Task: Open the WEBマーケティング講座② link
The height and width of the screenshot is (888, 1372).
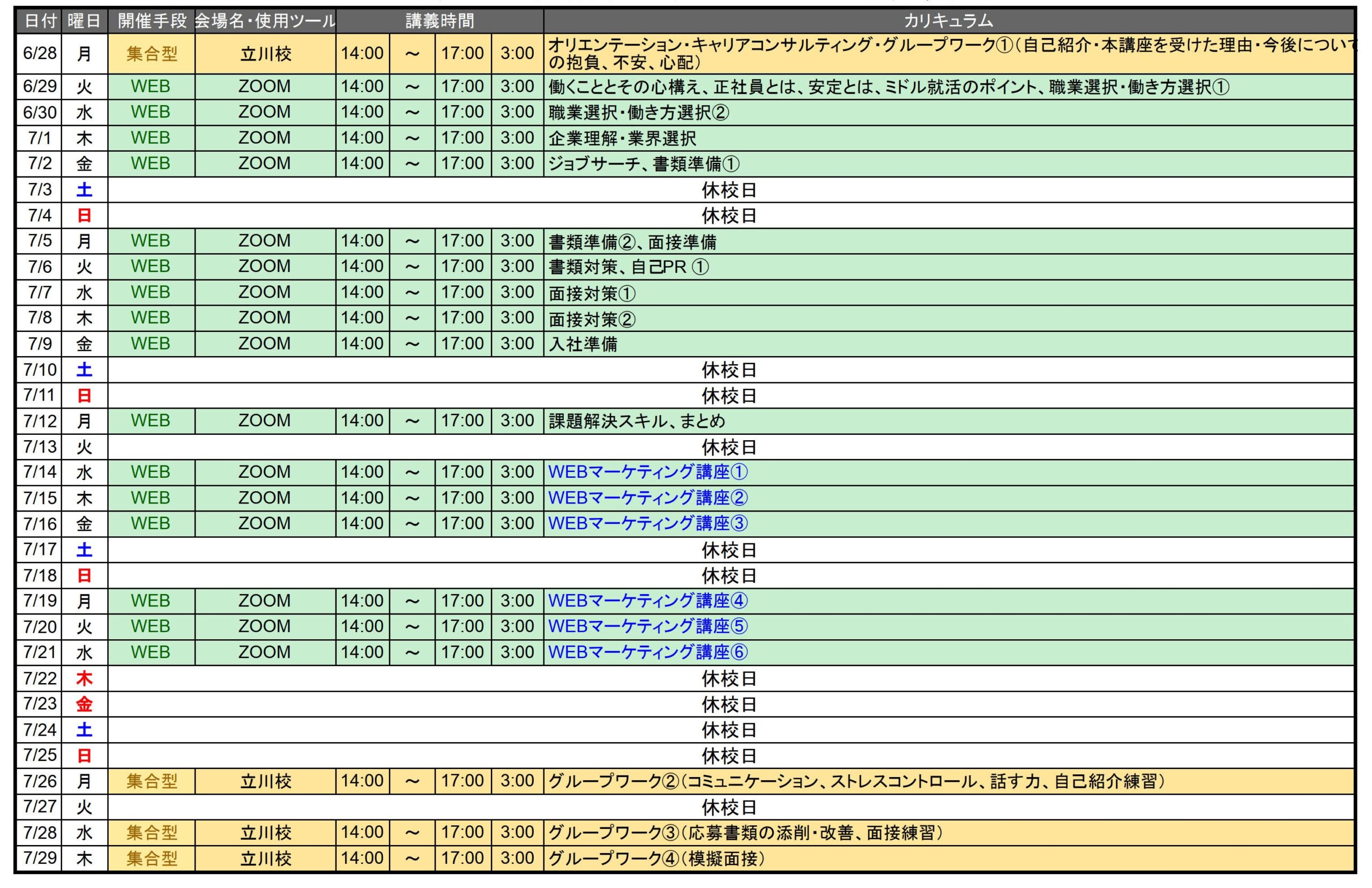Action: [x=648, y=498]
